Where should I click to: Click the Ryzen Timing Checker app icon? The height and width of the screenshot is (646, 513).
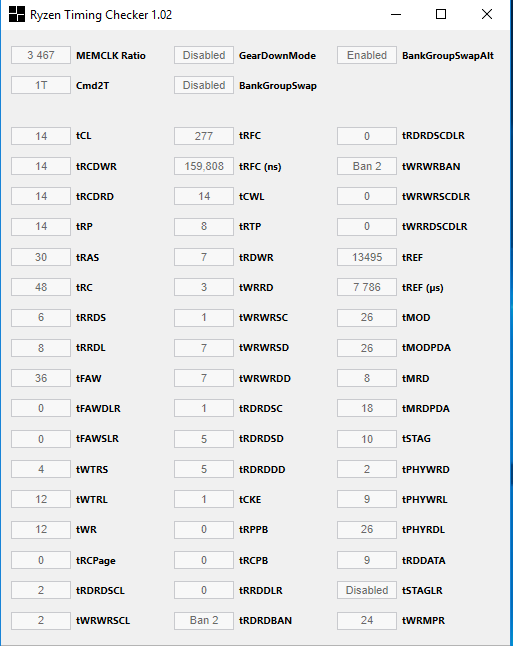click(16, 14)
